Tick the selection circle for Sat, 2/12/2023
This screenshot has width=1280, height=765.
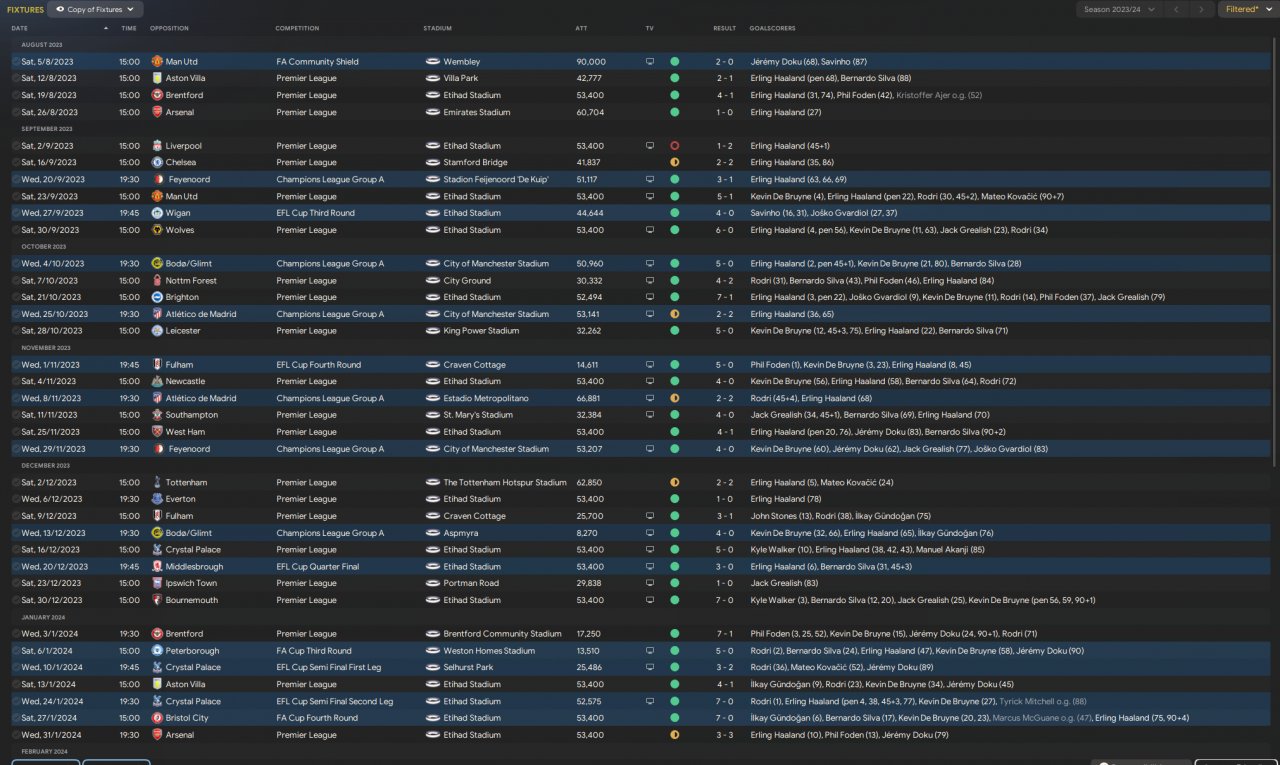click(16, 482)
